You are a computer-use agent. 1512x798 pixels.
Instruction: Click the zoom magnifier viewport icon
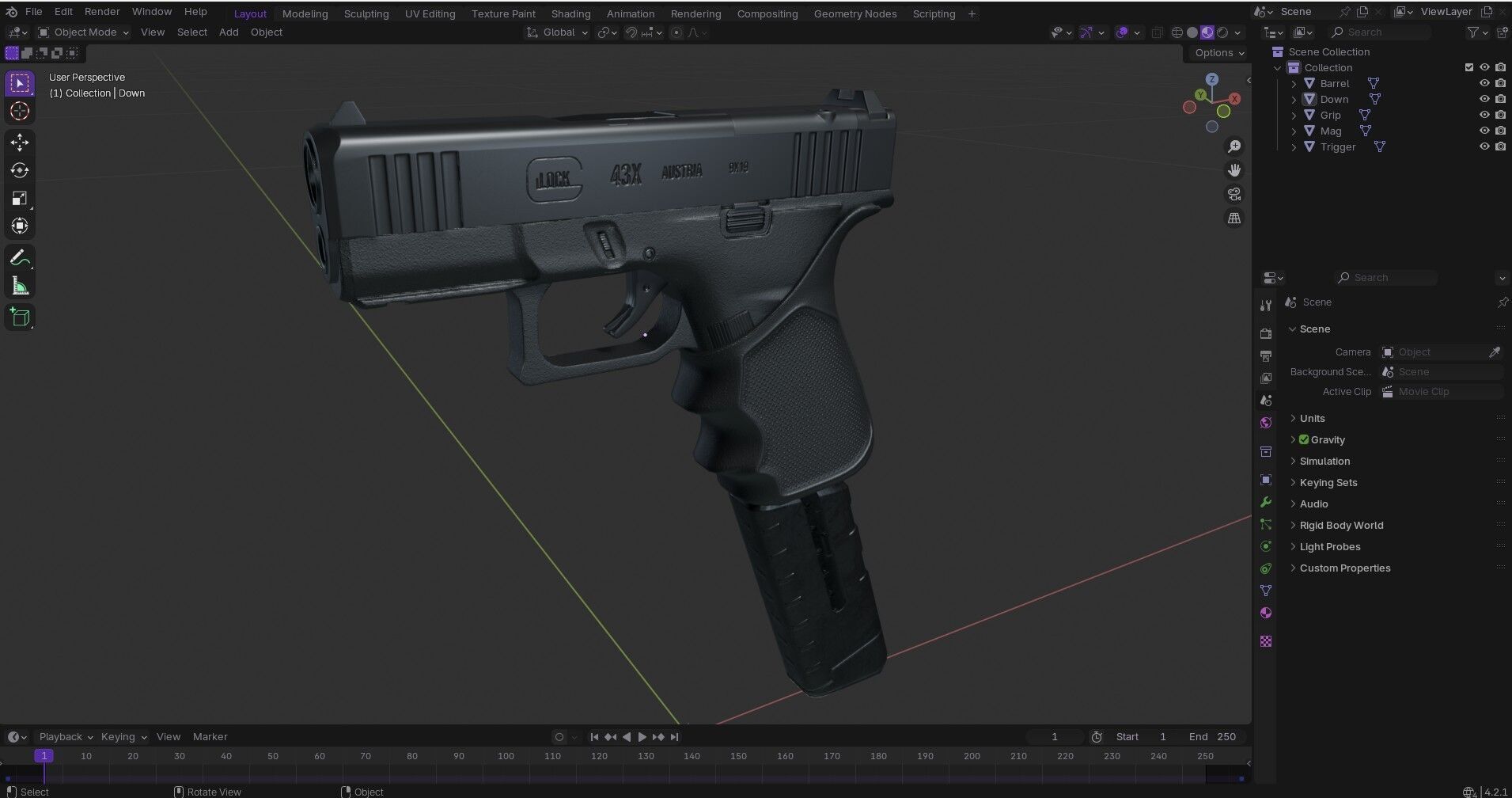coord(1234,146)
